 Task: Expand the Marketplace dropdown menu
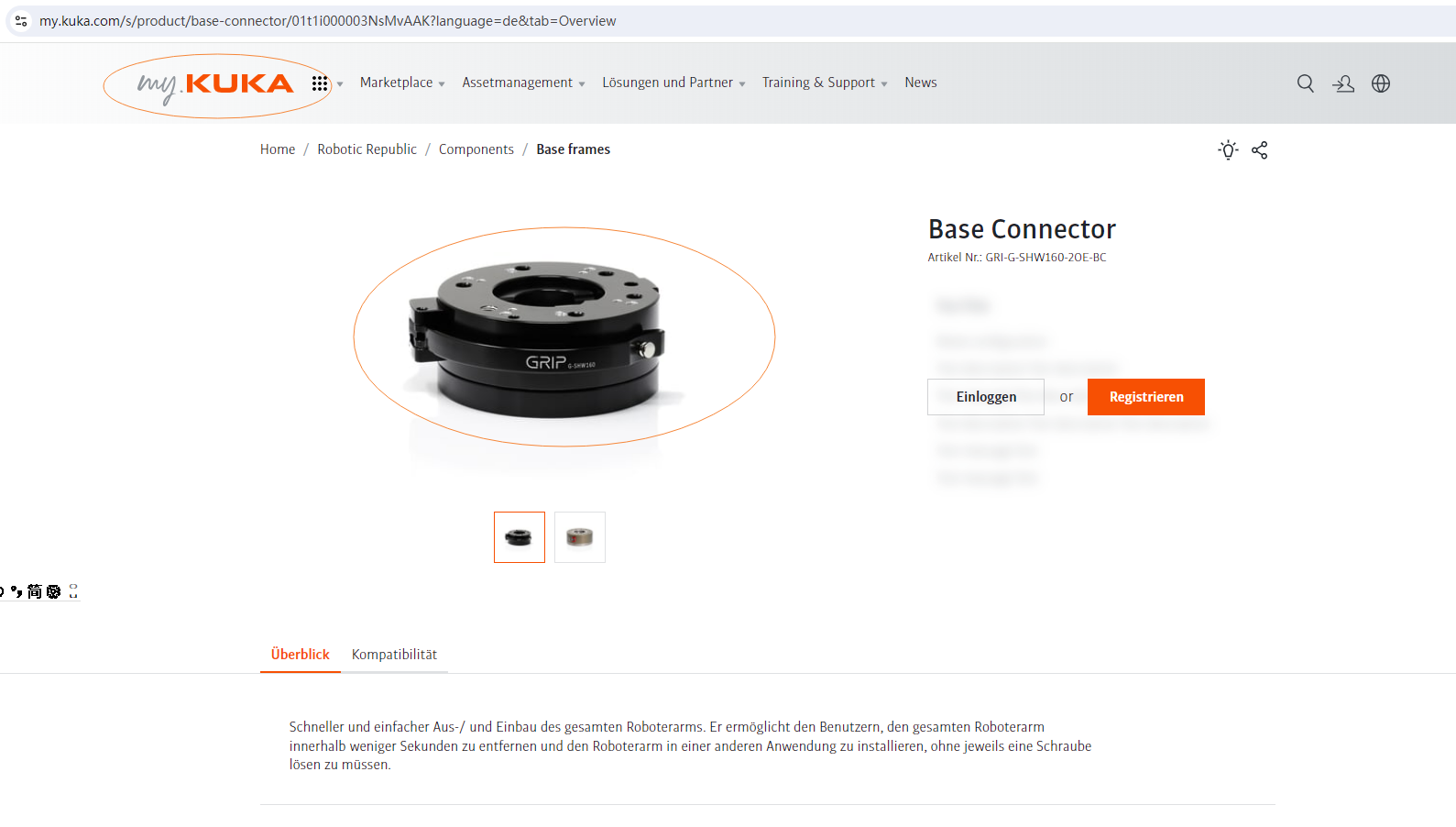coord(402,83)
